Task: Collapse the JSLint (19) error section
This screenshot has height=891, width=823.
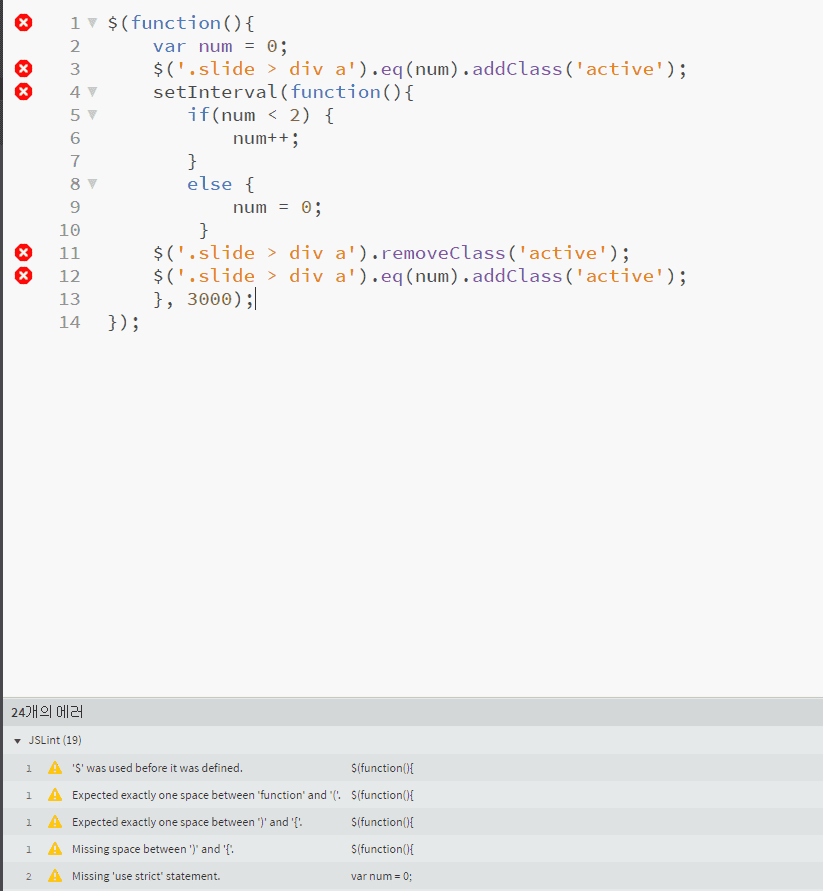Action: pos(17,740)
